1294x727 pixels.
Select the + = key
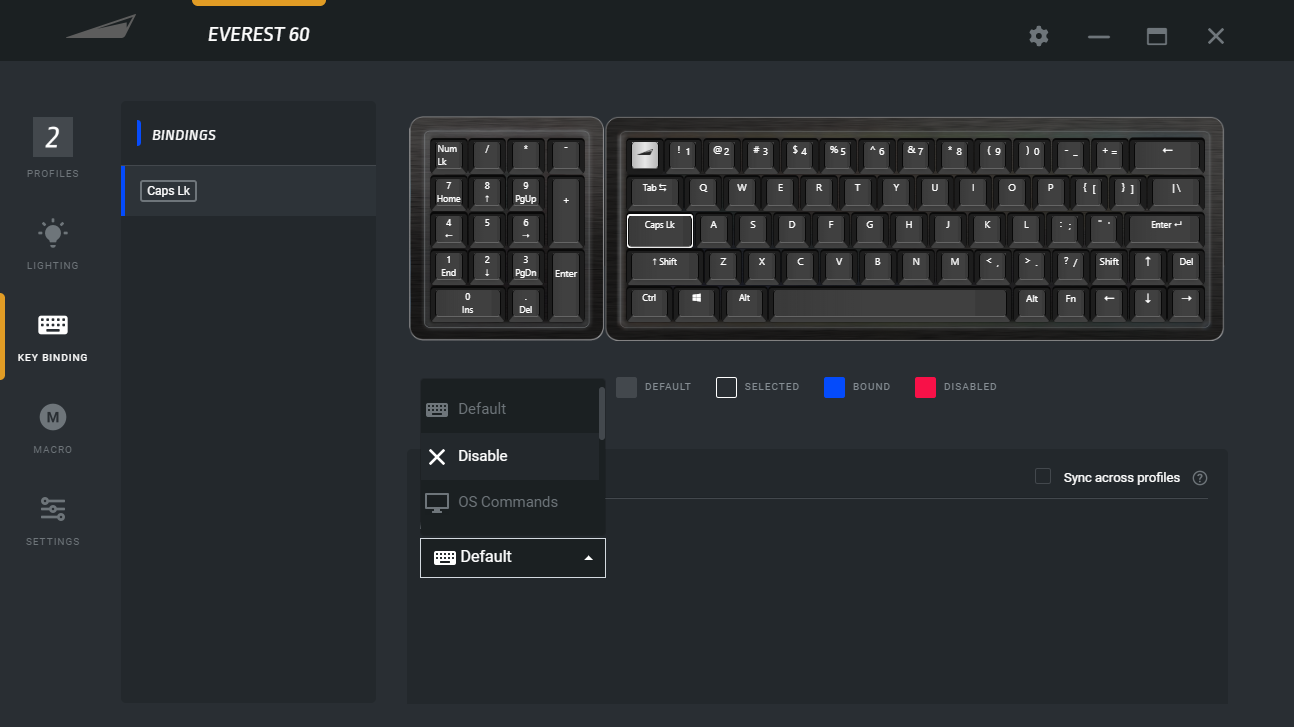click(1109, 154)
